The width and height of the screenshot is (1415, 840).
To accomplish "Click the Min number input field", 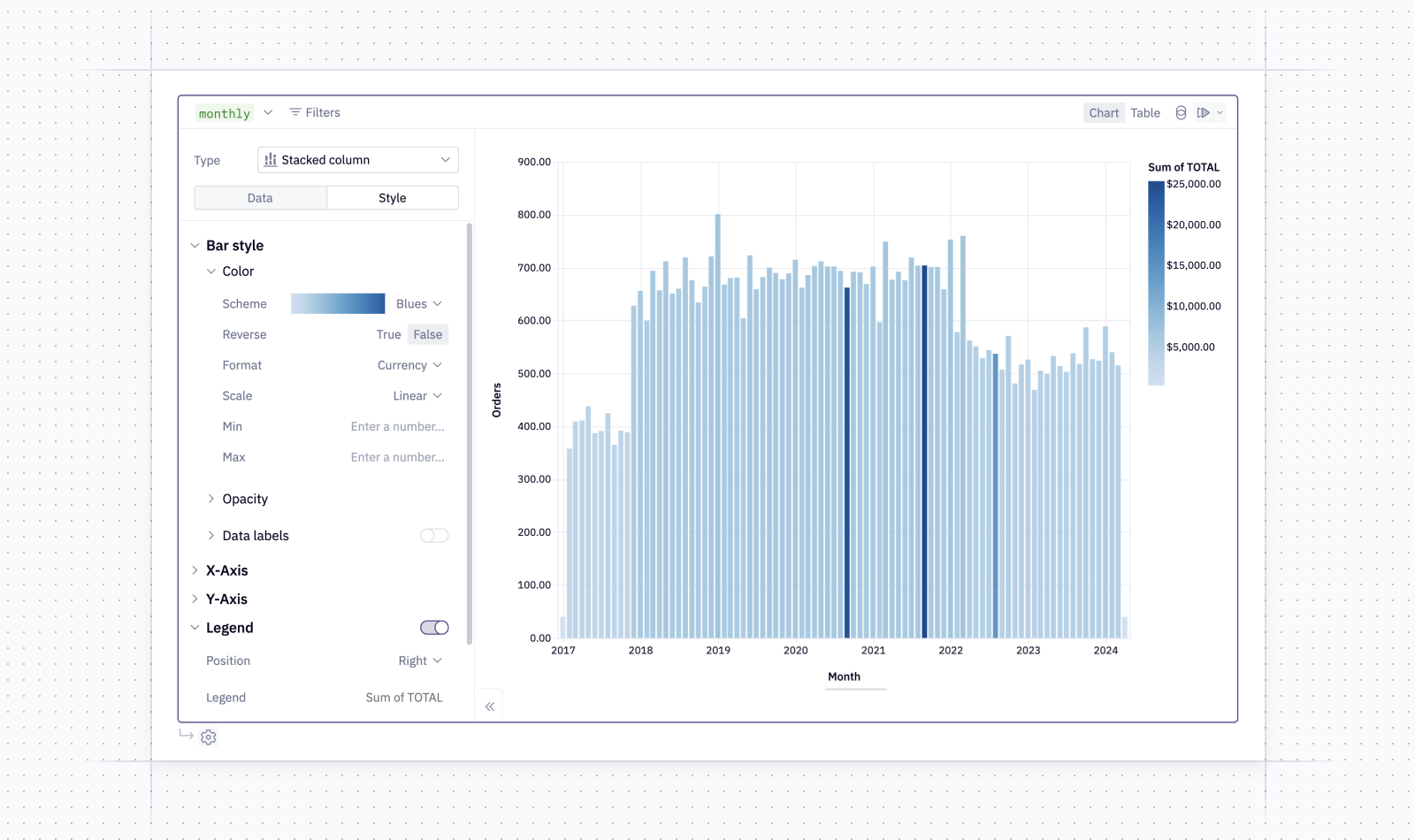I will pos(397,426).
